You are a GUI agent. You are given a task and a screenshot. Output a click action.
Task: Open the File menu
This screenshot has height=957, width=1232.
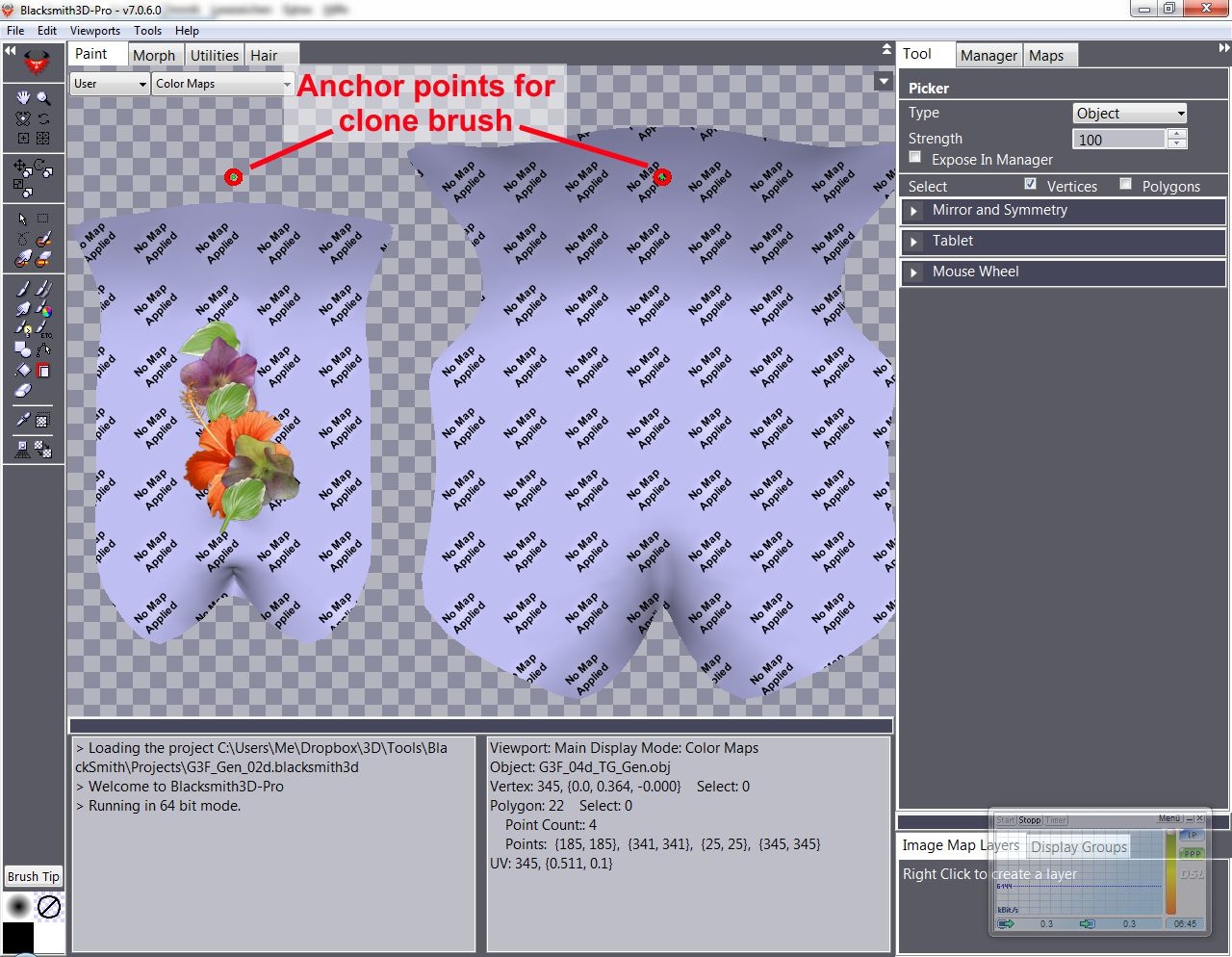15,31
